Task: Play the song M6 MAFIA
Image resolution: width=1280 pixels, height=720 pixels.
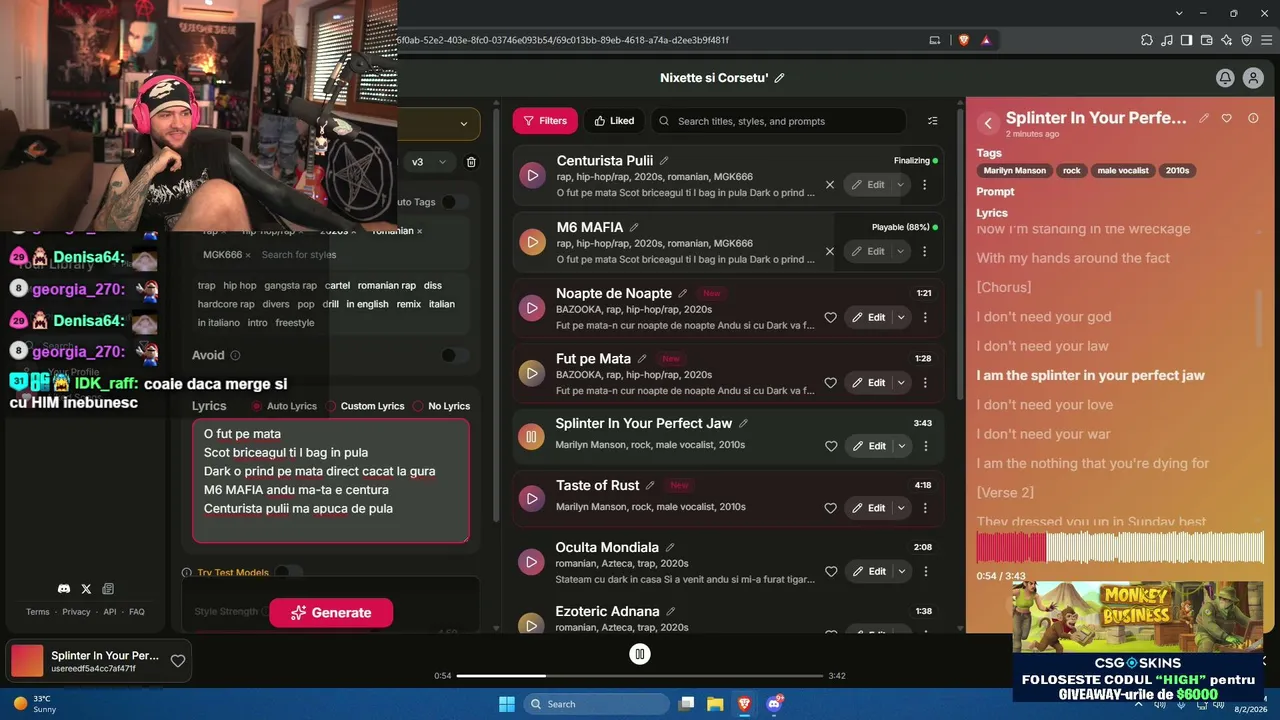Action: point(532,242)
